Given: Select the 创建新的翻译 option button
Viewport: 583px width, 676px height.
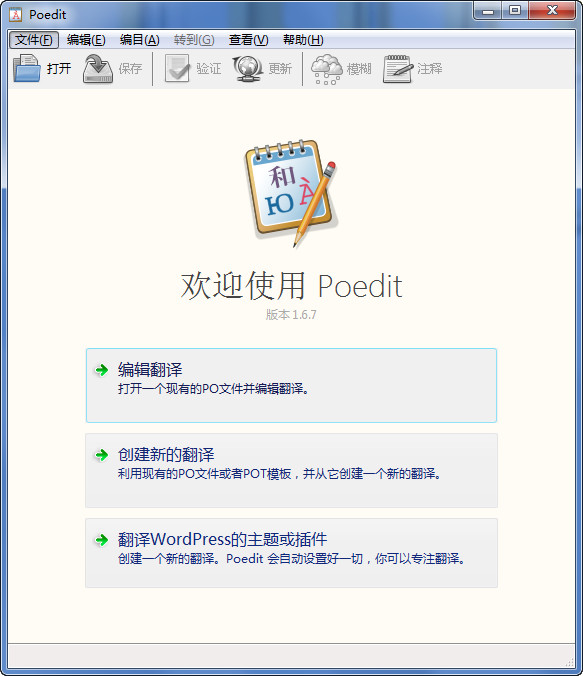Looking at the screenshot, I should 291,470.
